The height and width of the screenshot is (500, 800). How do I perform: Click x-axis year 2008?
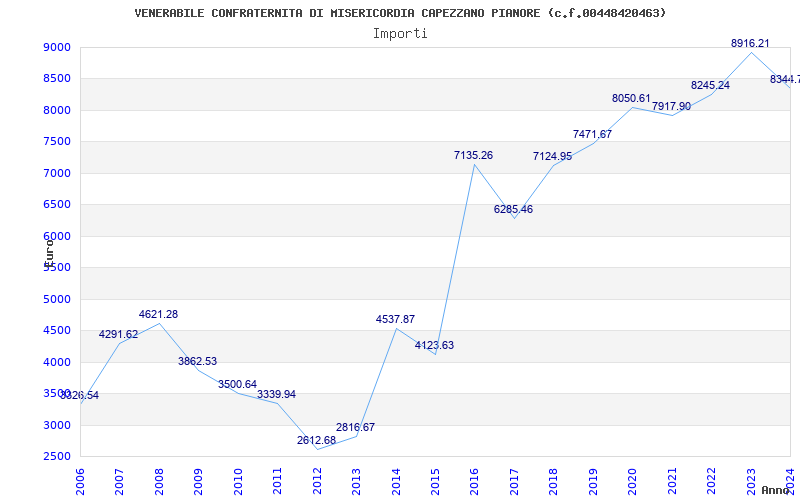tap(159, 482)
